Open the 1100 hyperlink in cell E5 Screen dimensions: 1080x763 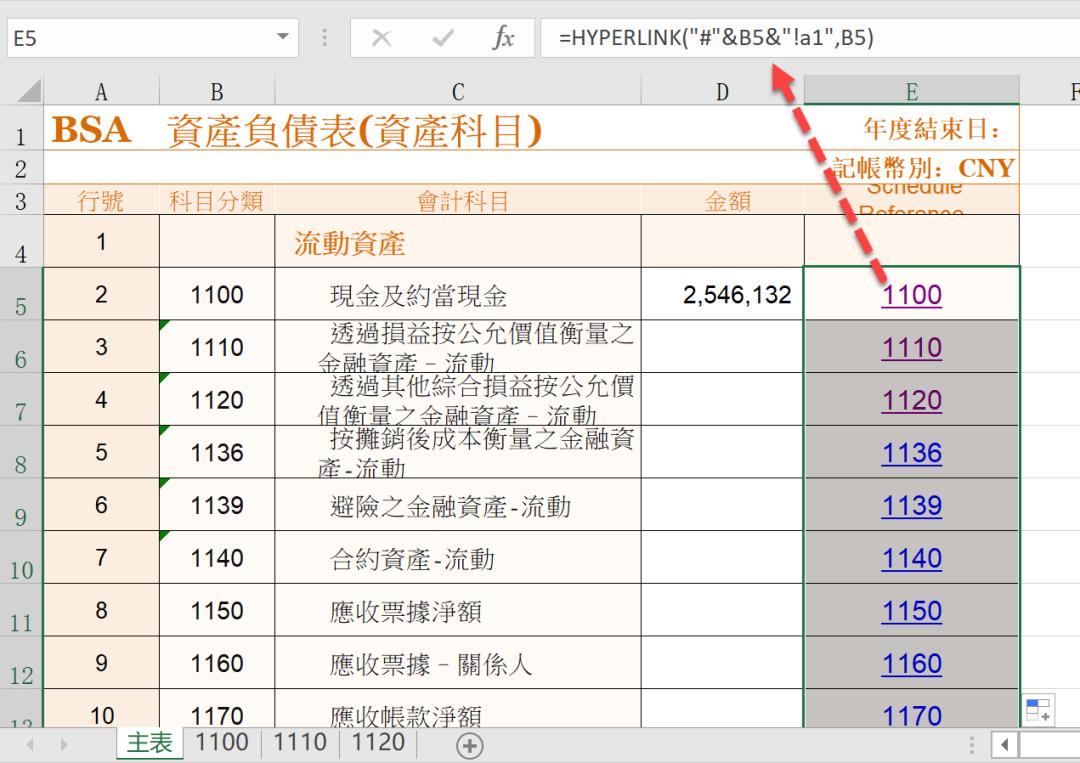point(911,294)
